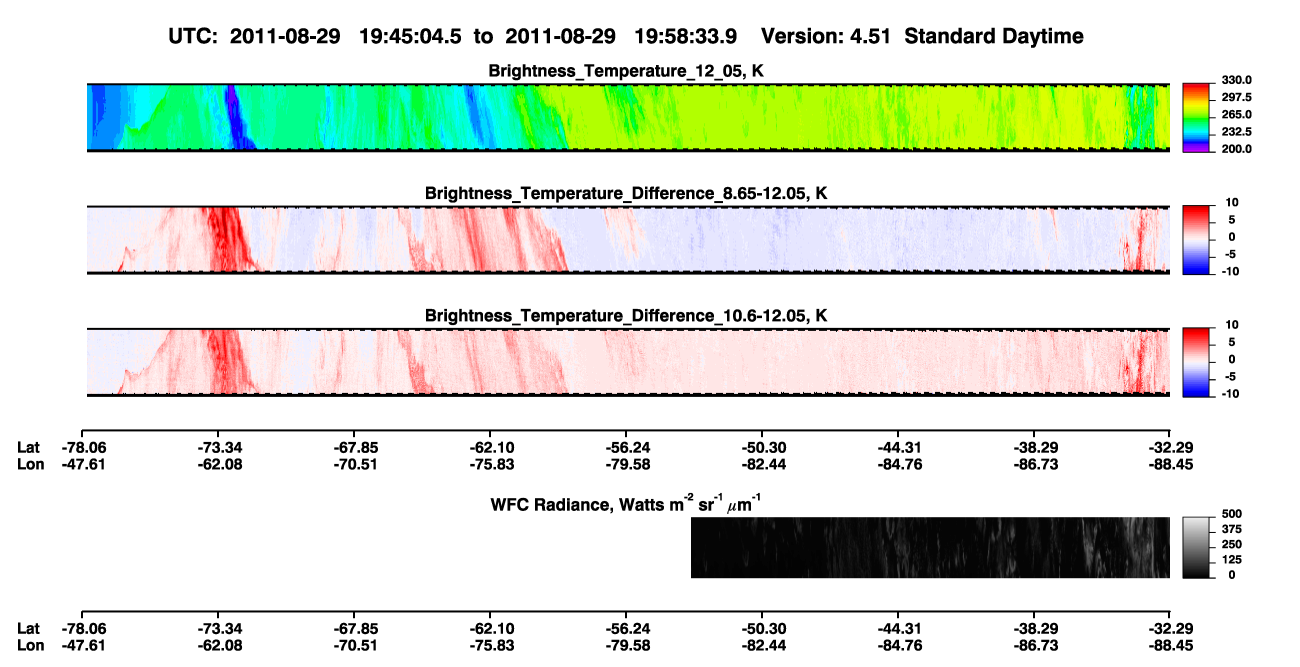This screenshot has height=667, width=1300.
Task: Click the '125' grayscale bar label
Action: pyautogui.click(x=1234, y=559)
